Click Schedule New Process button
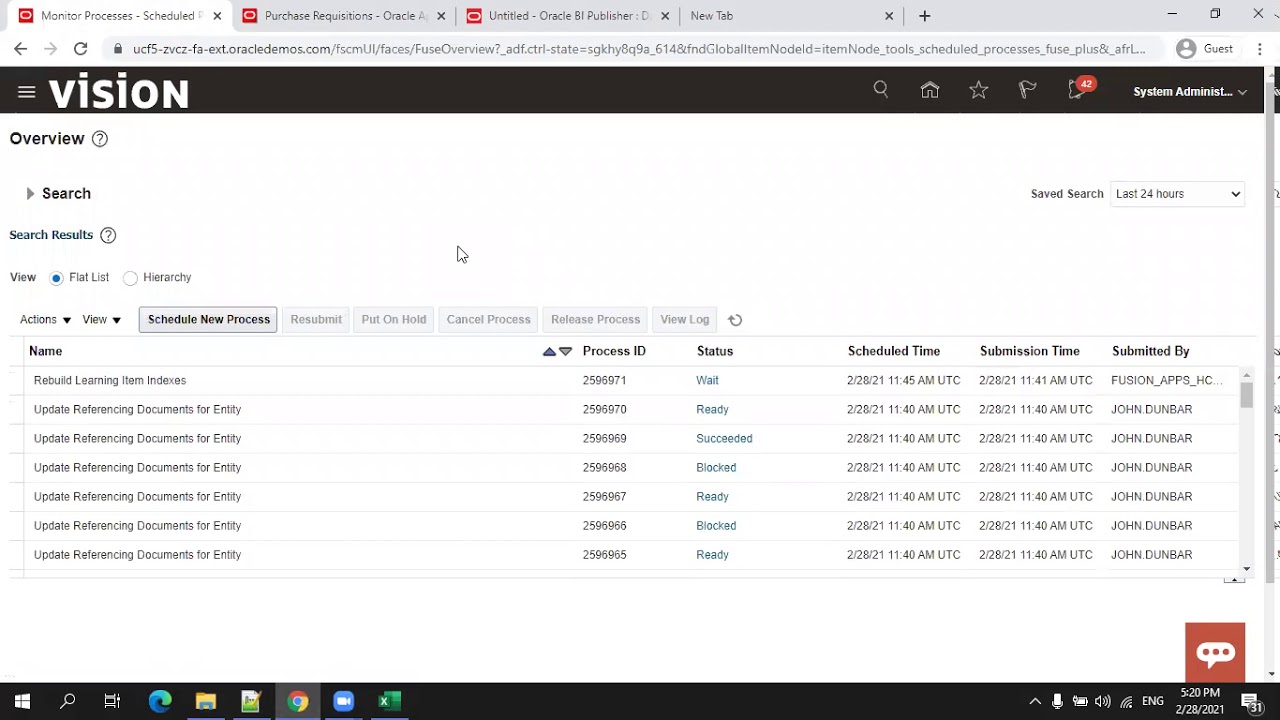Image resolution: width=1280 pixels, height=720 pixels. pyautogui.click(x=208, y=320)
